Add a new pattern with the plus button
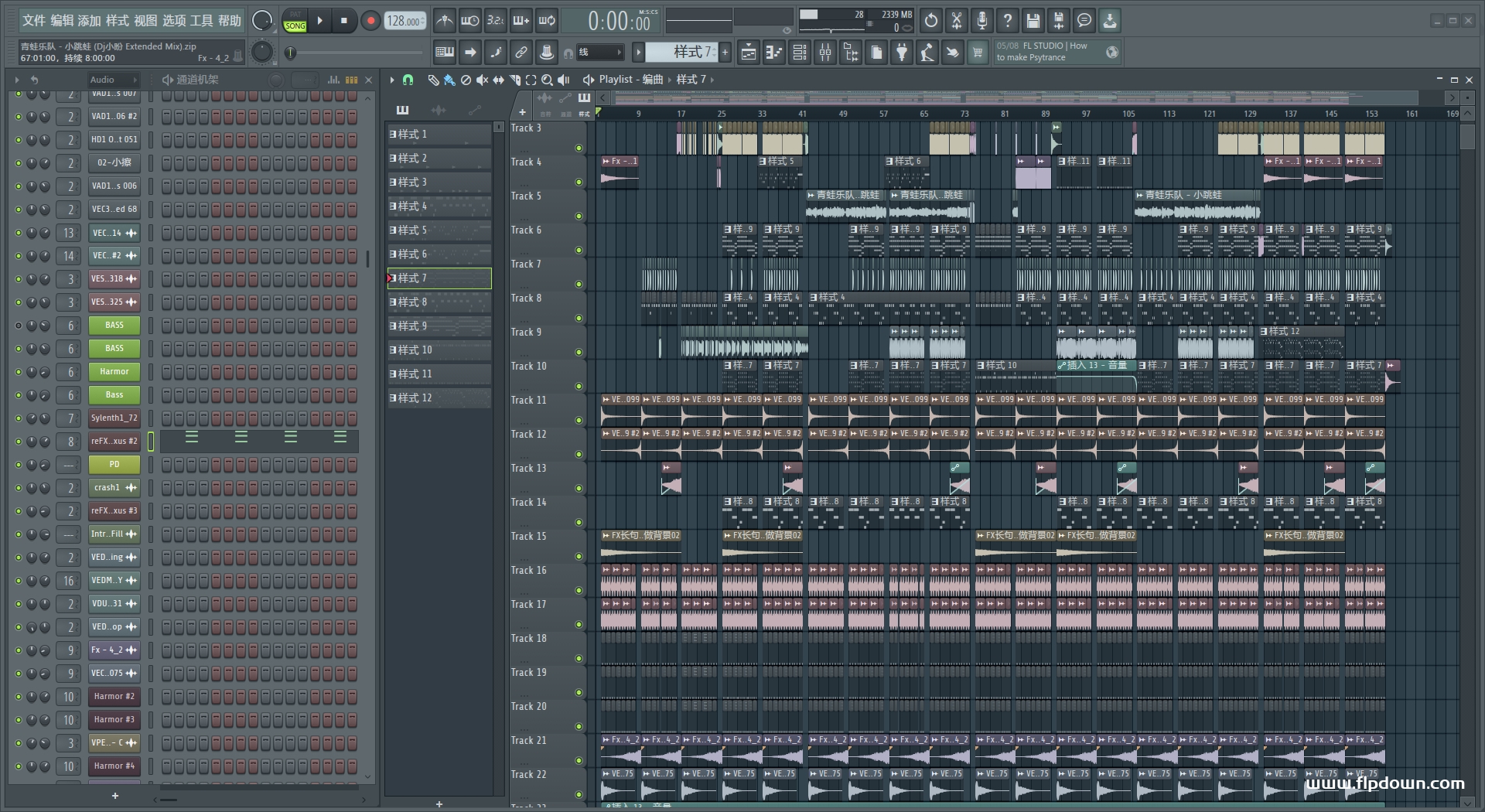The width and height of the screenshot is (1485, 812). (725, 53)
